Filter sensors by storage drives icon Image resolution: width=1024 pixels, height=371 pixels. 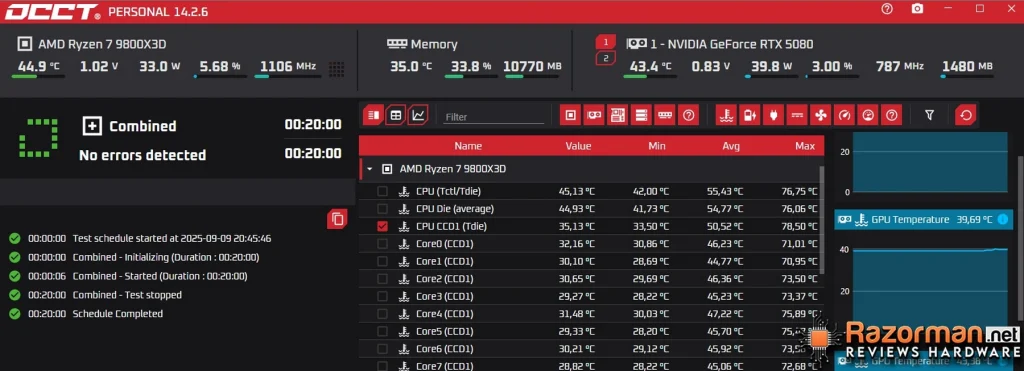click(641, 115)
